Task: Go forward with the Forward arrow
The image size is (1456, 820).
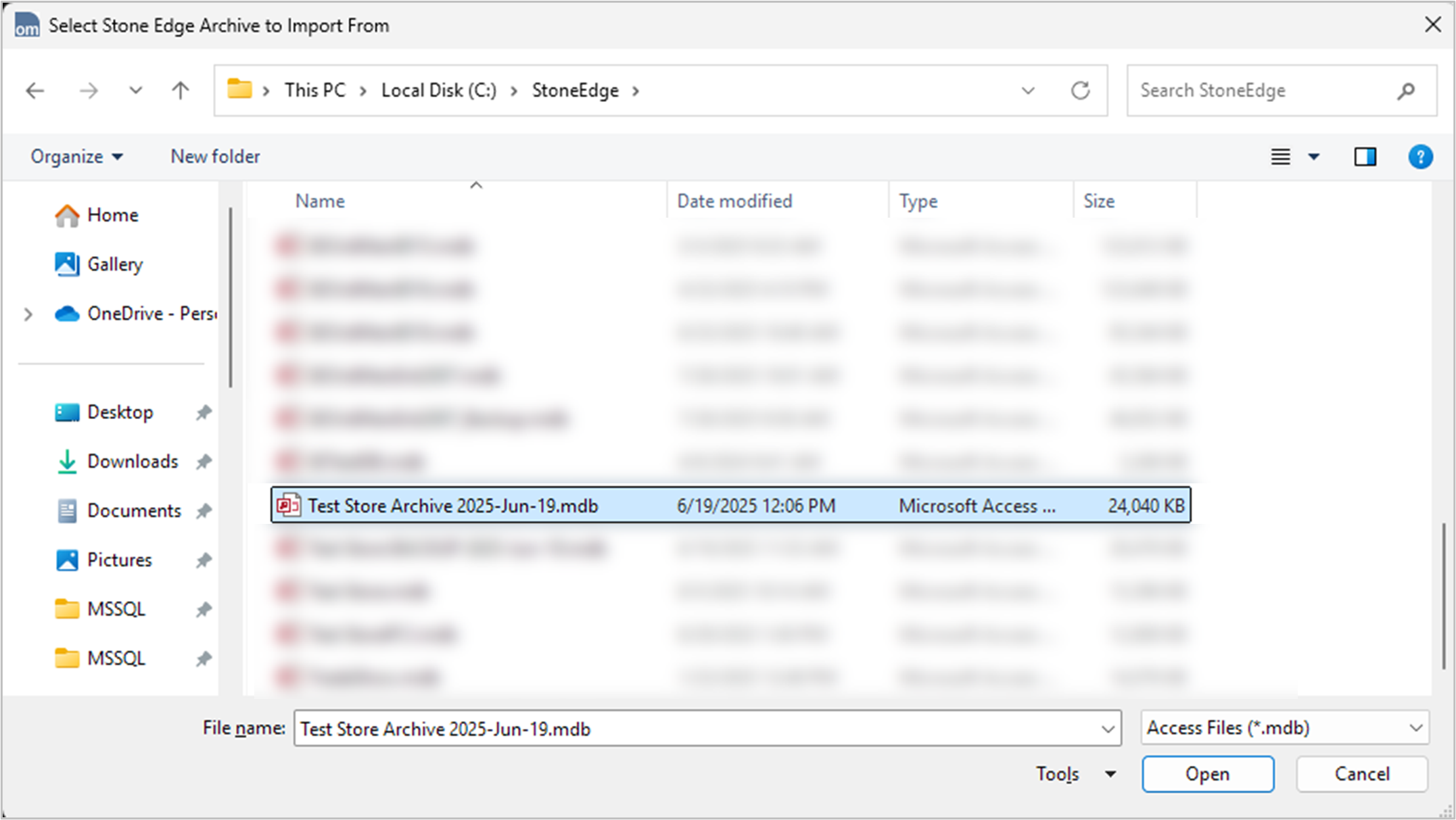Action: [x=89, y=91]
